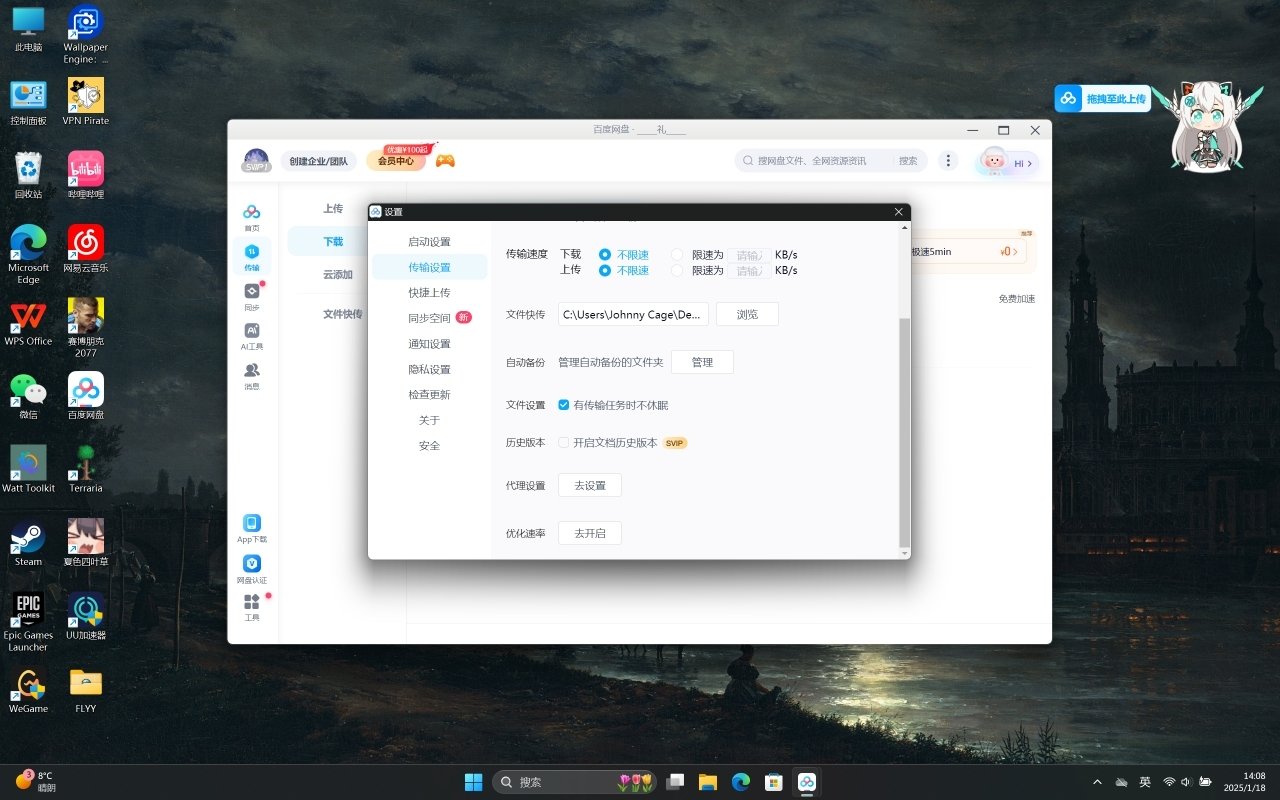
Task: Open 同步空间 settings section
Action: (x=429, y=318)
